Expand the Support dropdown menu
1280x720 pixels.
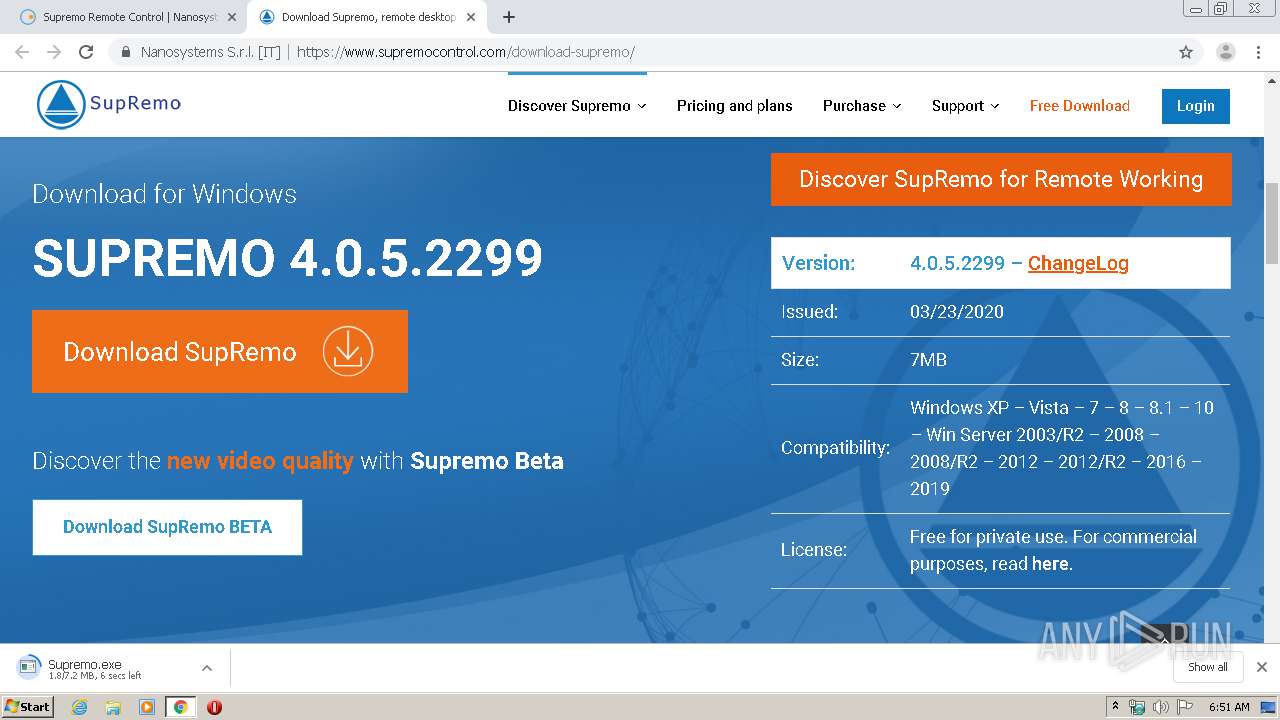[965, 106]
